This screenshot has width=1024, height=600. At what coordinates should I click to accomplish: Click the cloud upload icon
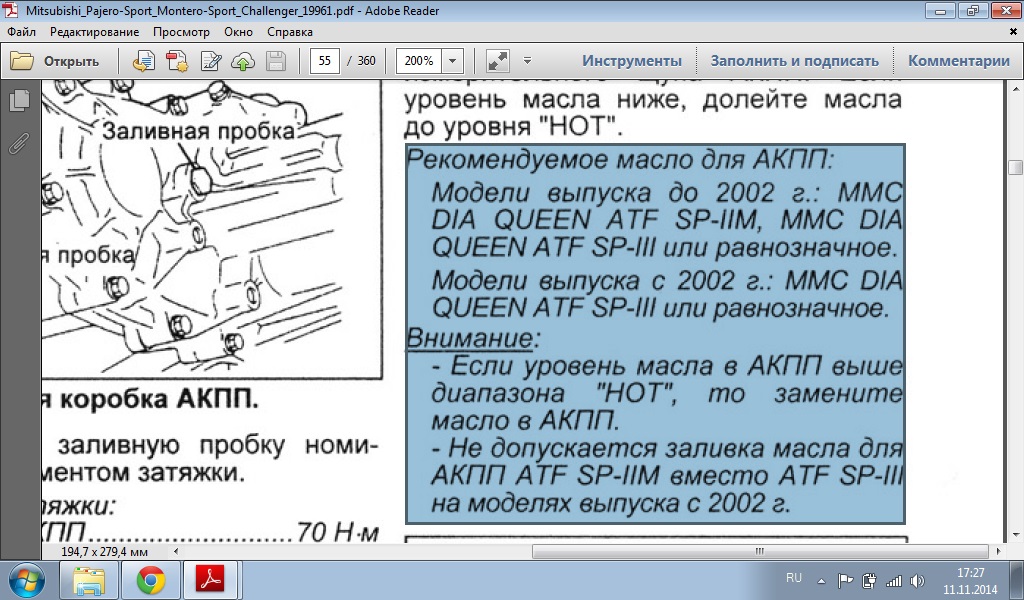point(243,61)
